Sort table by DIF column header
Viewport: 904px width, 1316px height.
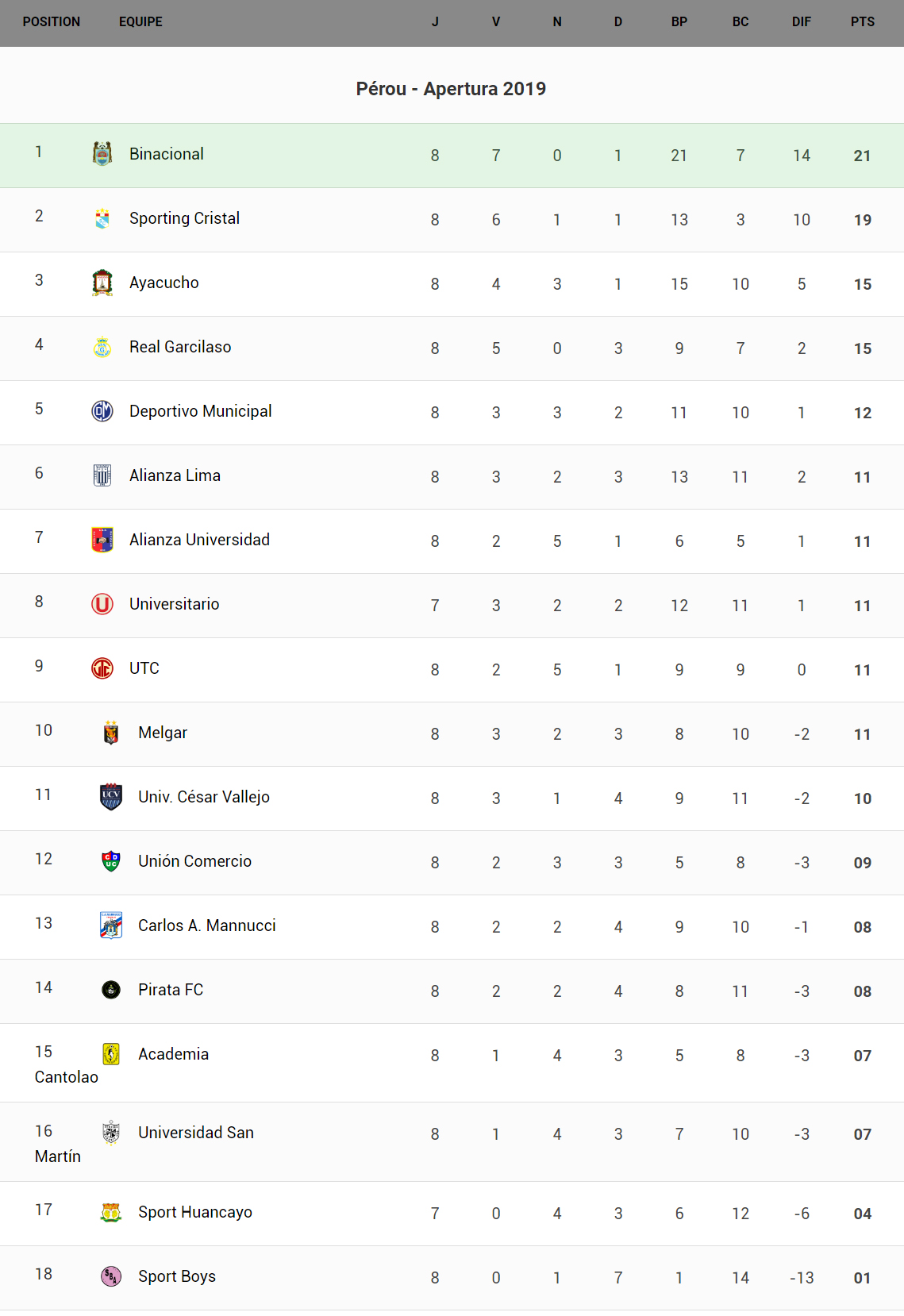point(801,22)
